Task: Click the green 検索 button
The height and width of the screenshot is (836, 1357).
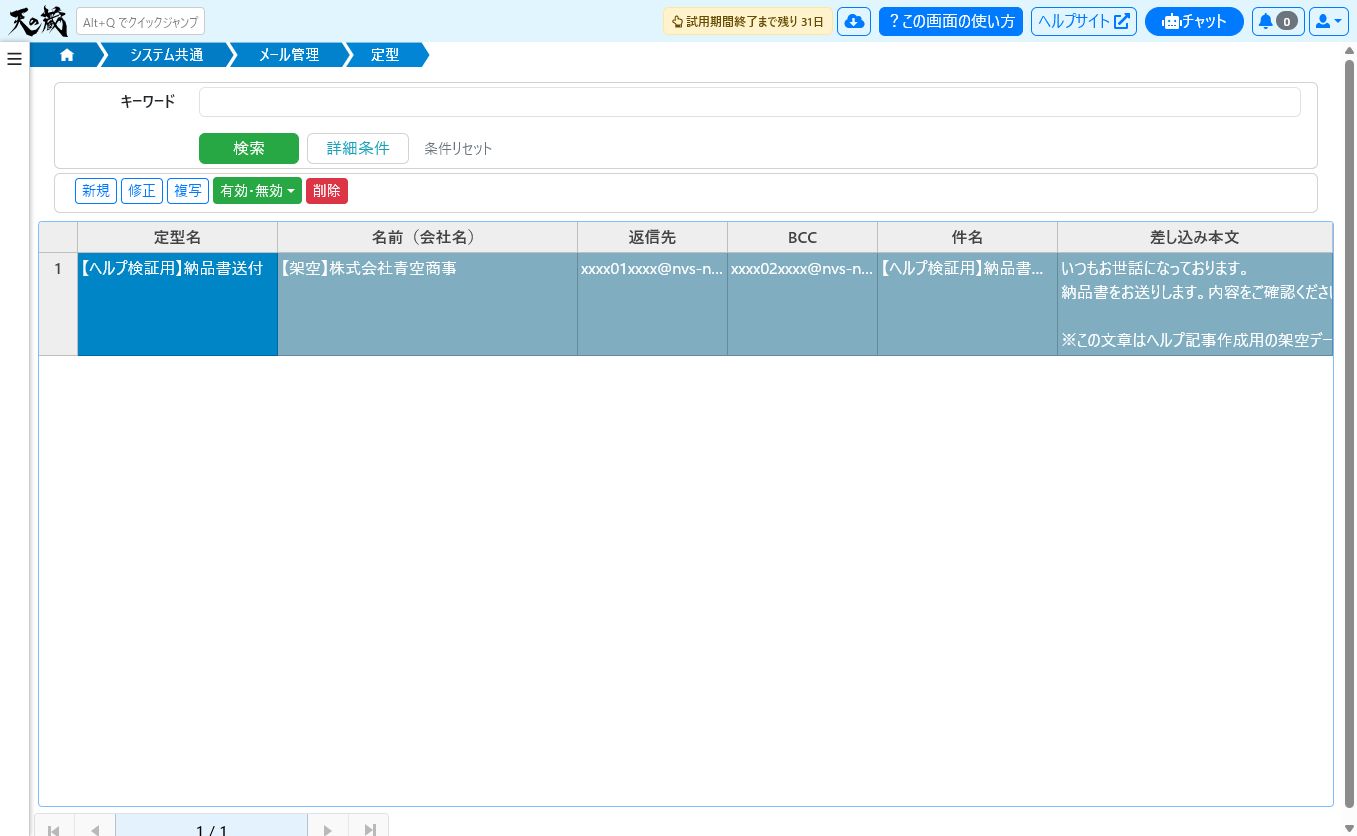Action: (249, 148)
